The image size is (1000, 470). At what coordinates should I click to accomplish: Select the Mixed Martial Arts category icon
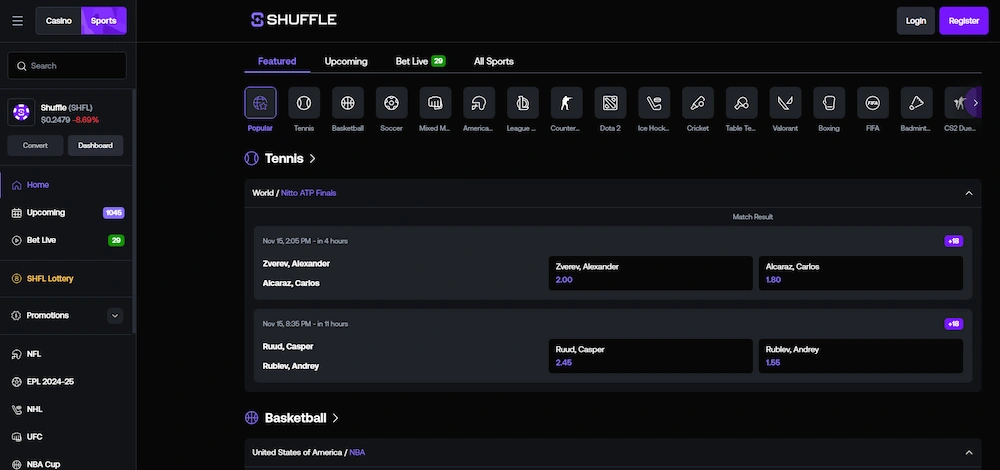[x=435, y=103]
